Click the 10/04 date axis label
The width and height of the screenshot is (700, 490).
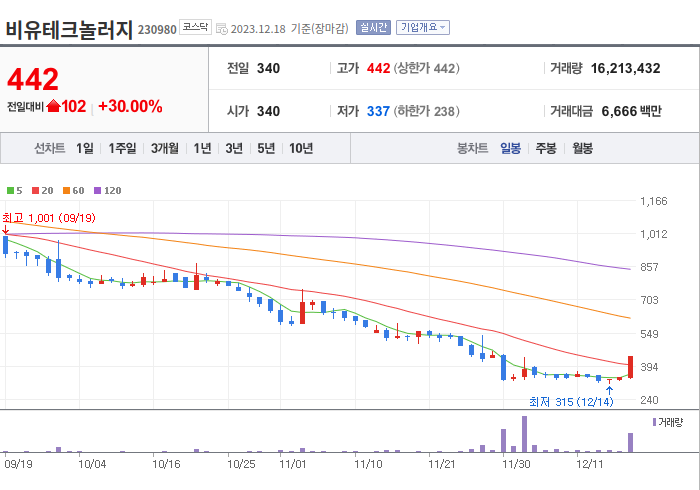tap(92, 464)
